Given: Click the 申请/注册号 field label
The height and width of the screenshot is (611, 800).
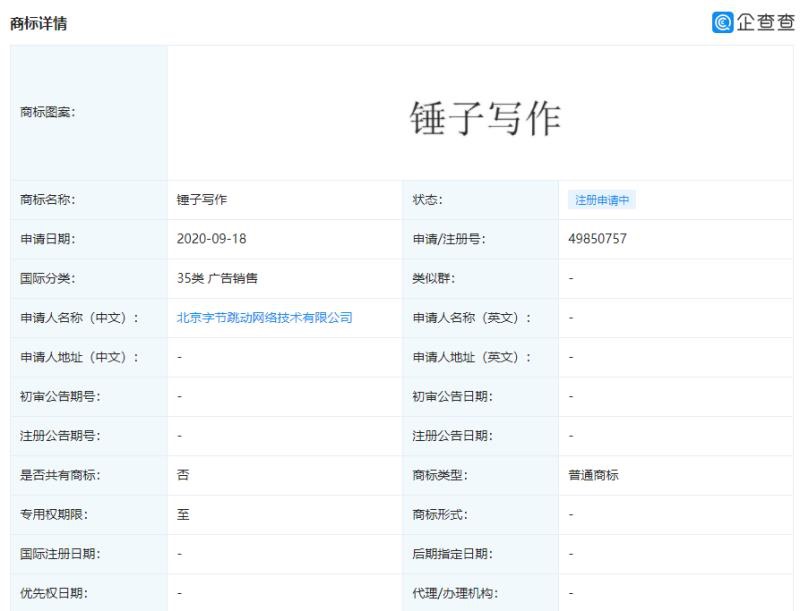Looking at the screenshot, I should click(449, 239).
